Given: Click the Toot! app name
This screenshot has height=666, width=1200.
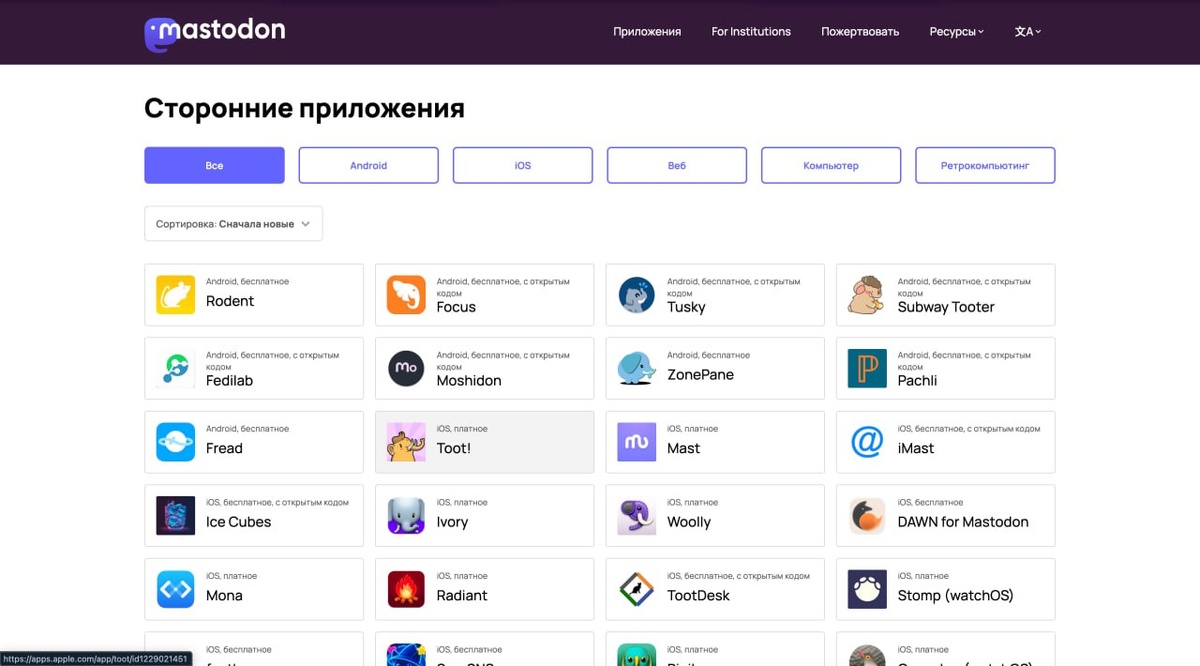Looking at the screenshot, I should pyautogui.click(x=453, y=448).
